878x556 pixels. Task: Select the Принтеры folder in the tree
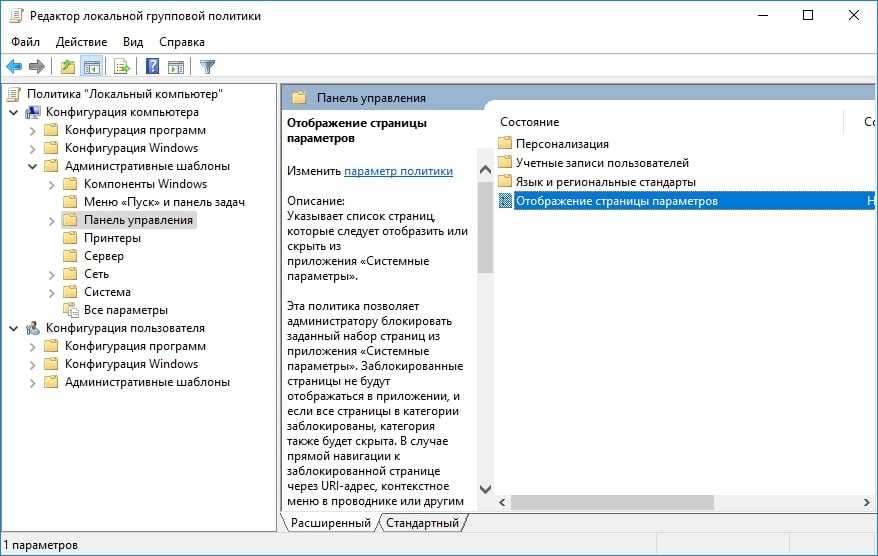click(112, 238)
